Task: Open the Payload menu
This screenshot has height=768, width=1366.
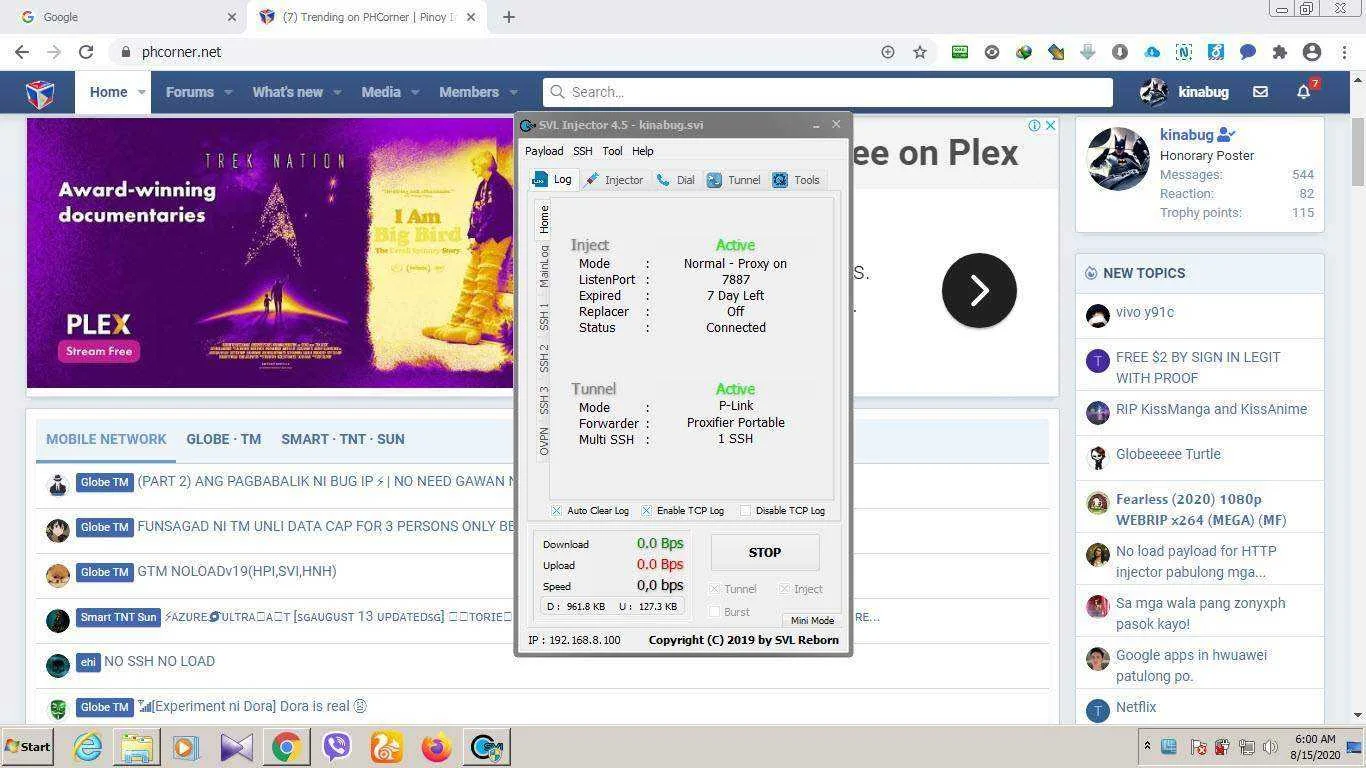Action: pyautogui.click(x=544, y=151)
